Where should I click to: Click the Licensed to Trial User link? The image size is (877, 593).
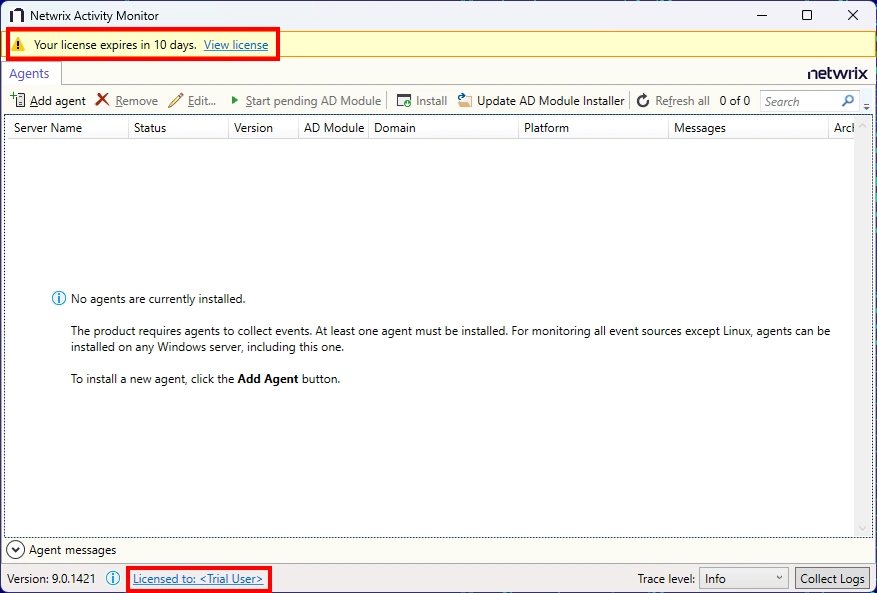[x=198, y=578]
